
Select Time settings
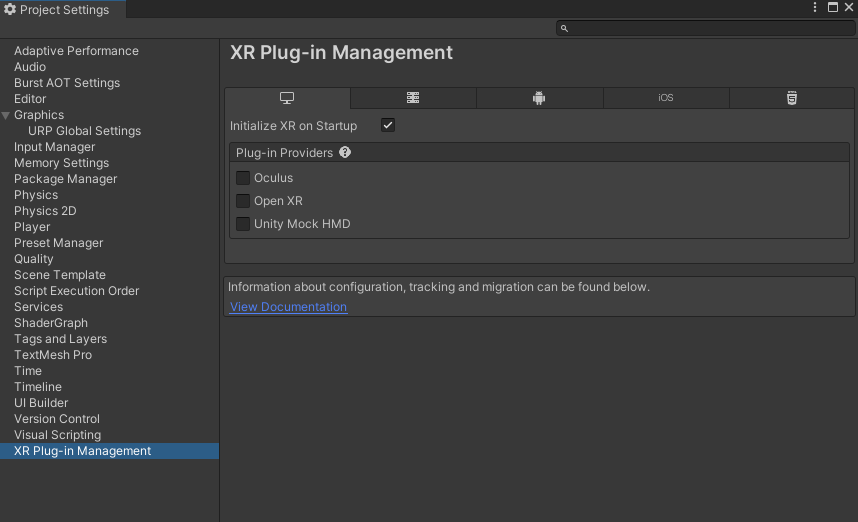[27, 371]
